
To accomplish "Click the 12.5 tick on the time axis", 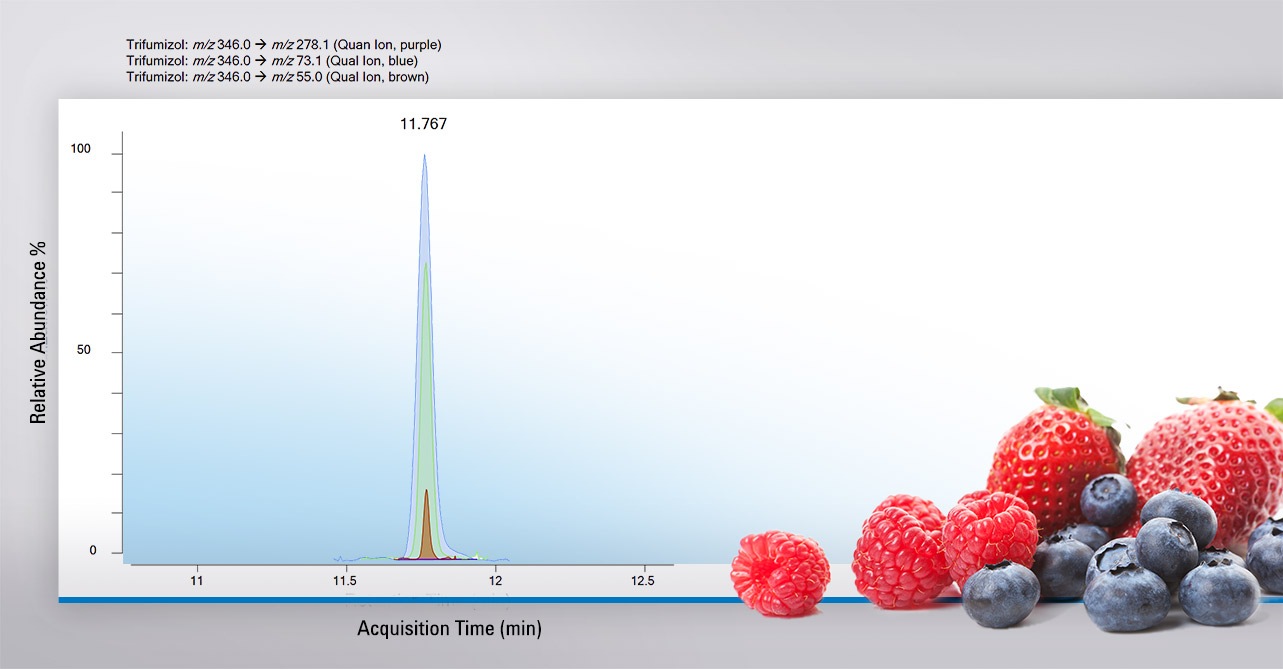I will 642,580.
